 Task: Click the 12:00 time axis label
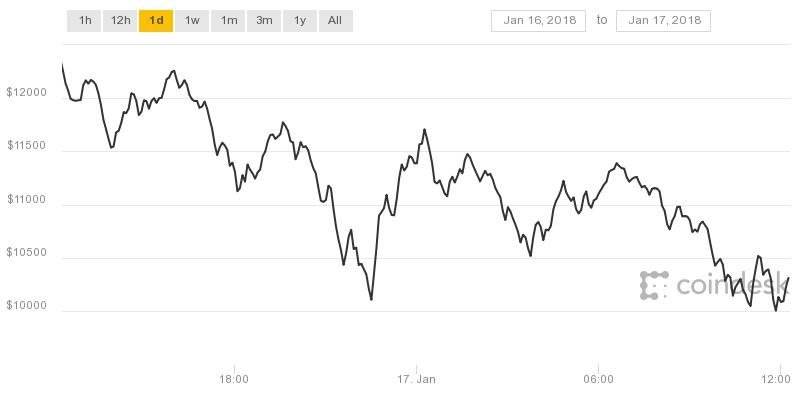pyautogui.click(x=778, y=379)
